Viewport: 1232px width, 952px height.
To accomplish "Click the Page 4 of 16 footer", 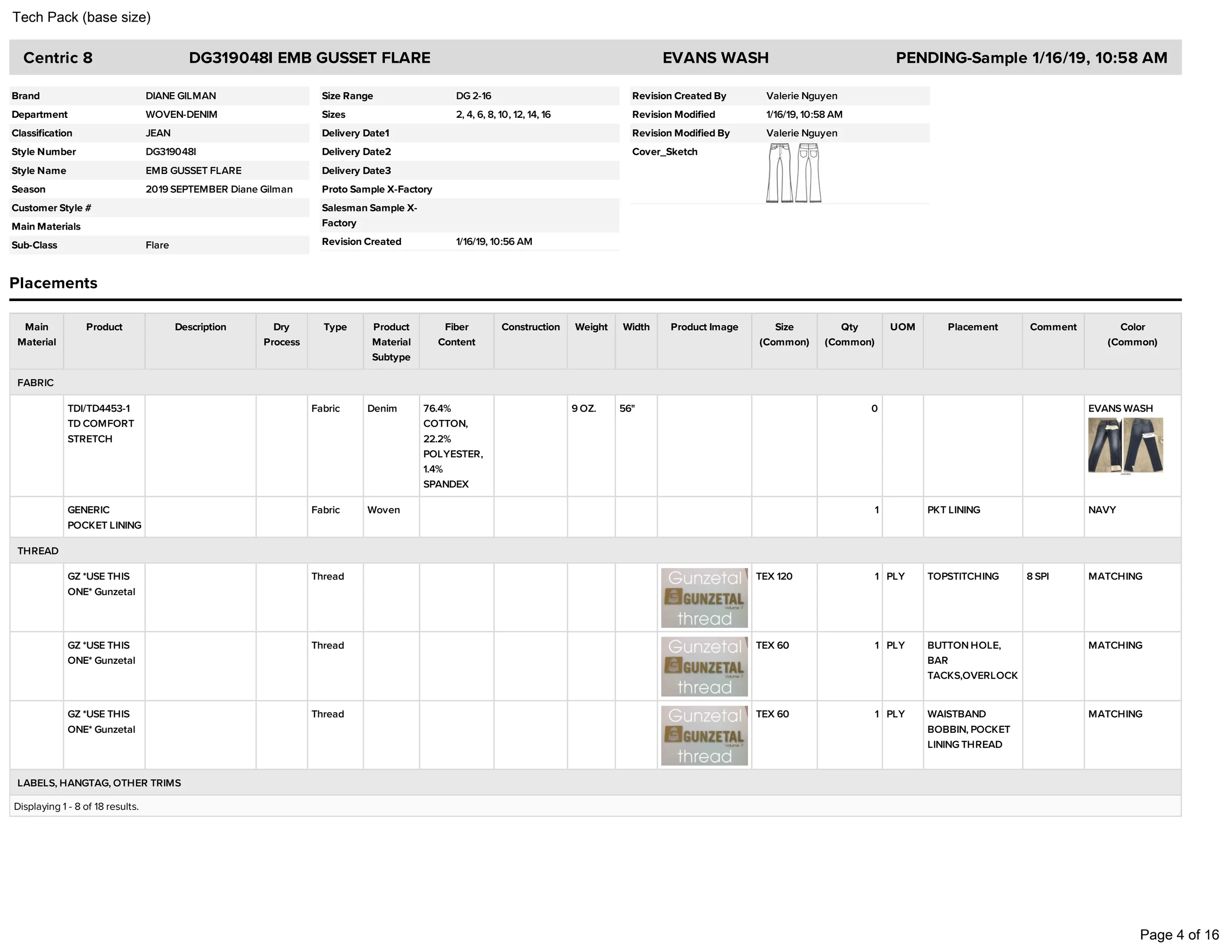I will coord(1180,935).
